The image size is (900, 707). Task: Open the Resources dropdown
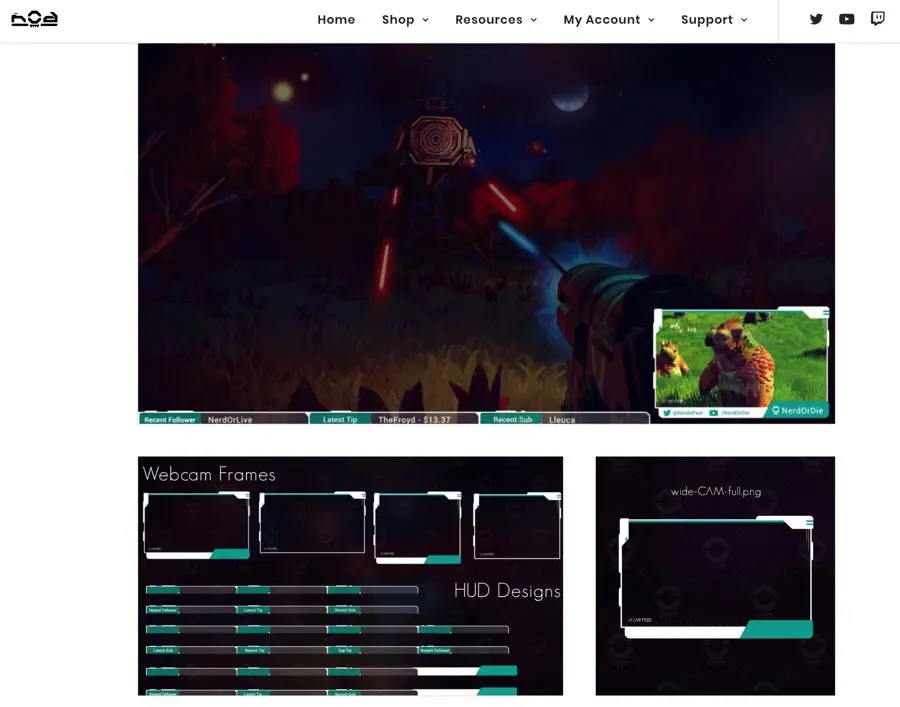[534, 19]
